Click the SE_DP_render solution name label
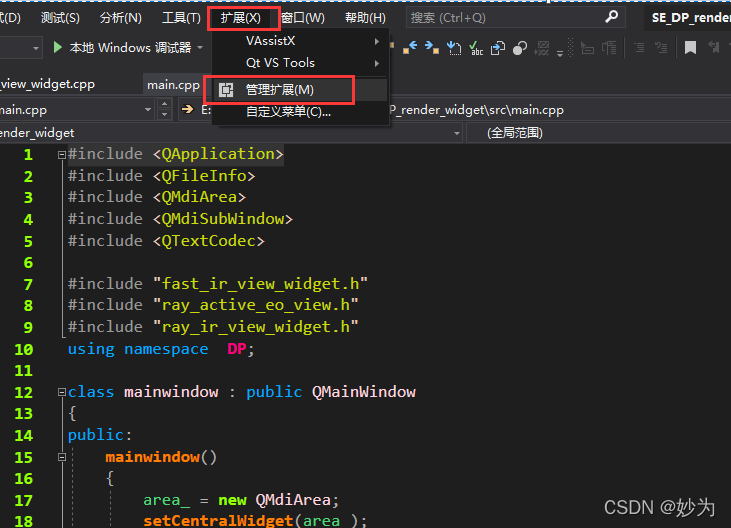Screen dimensions: 731x528 point(691,18)
